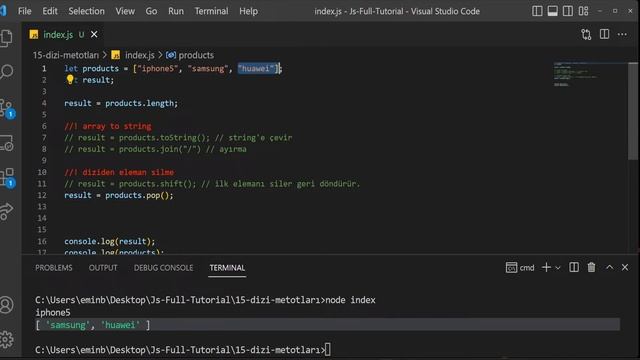Screen dimensions: 640x360
Task: Click the selected "huawei" string on line 1
Action: 257,69
